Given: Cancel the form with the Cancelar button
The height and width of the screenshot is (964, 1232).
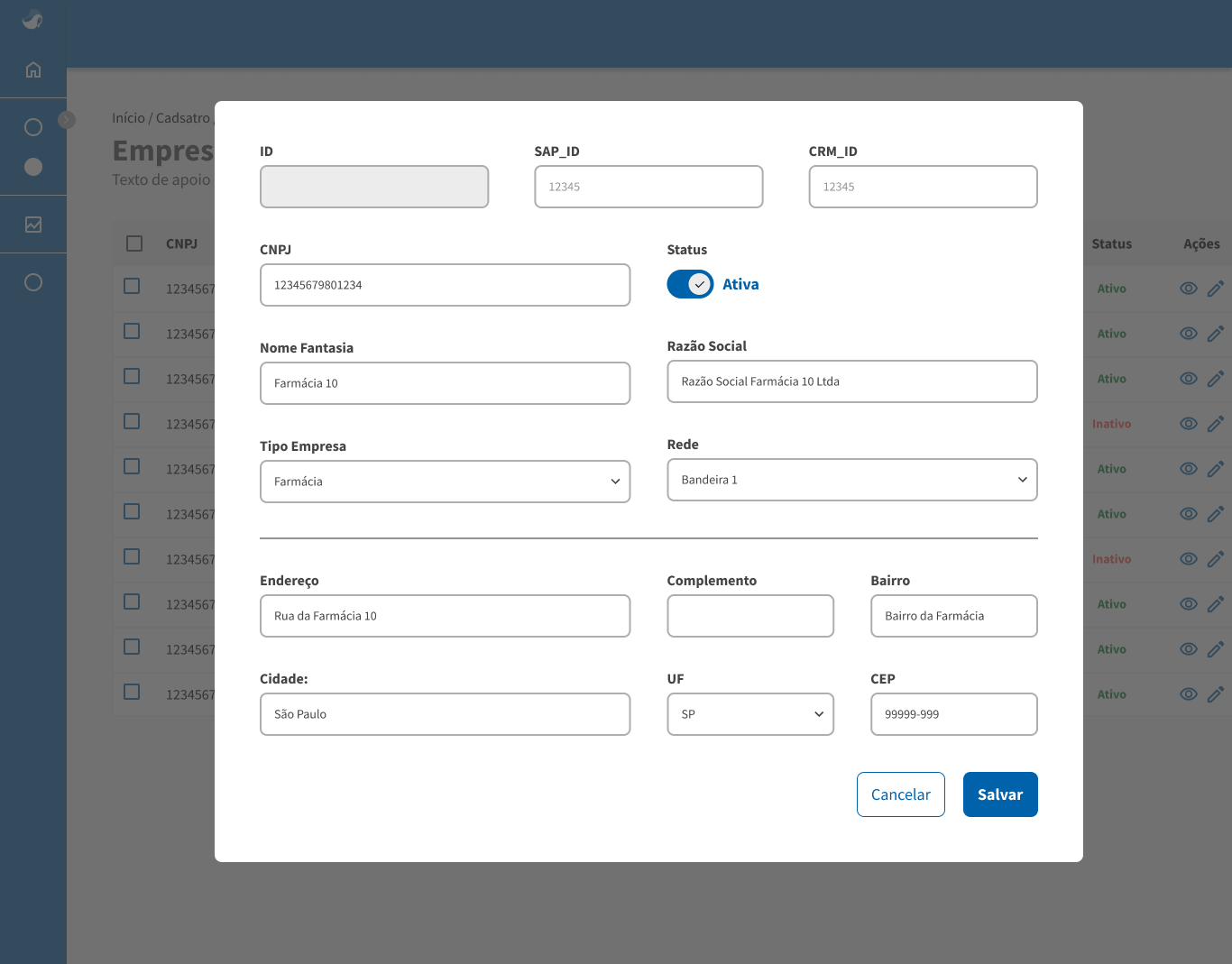Looking at the screenshot, I should 901,794.
